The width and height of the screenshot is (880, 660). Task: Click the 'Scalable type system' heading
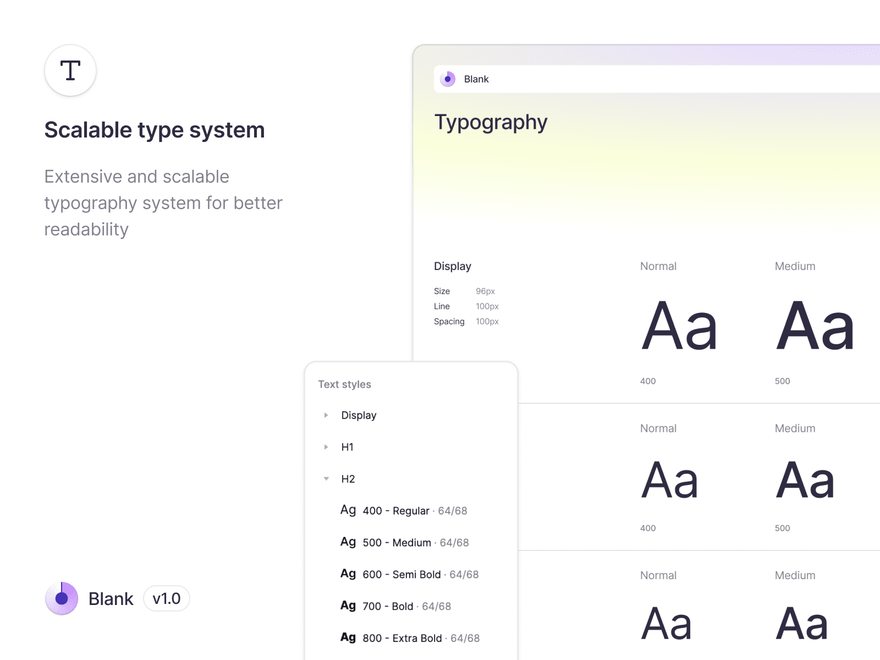point(154,130)
